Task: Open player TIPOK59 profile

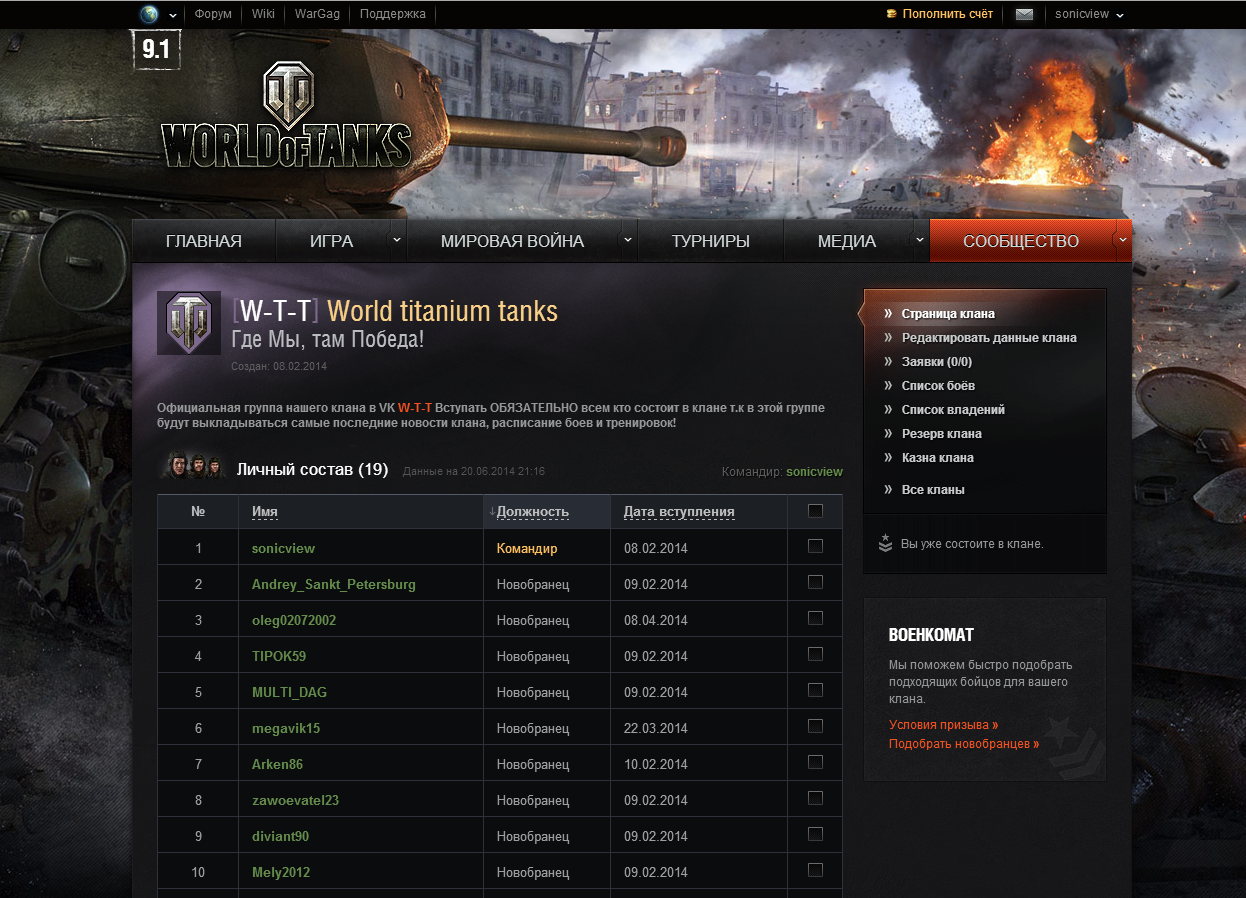Action: click(279, 656)
